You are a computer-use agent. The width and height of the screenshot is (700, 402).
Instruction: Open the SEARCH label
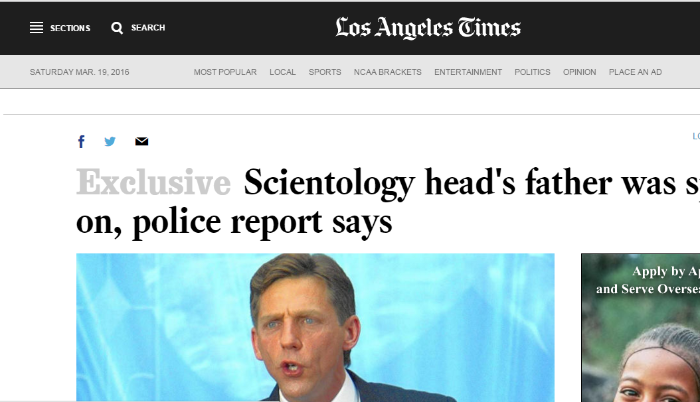(148, 28)
